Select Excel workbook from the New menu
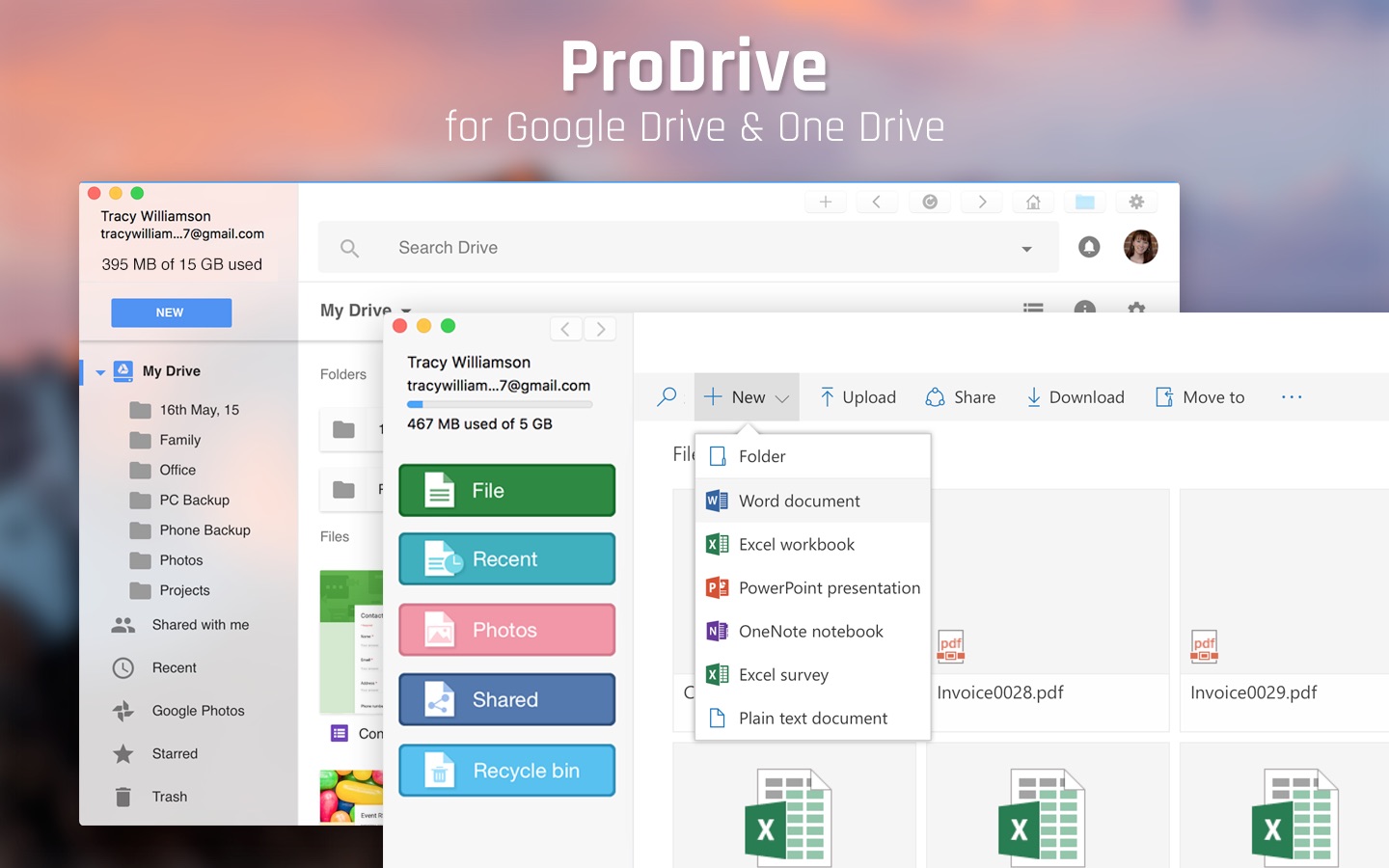This screenshot has width=1389, height=868. tap(812, 544)
